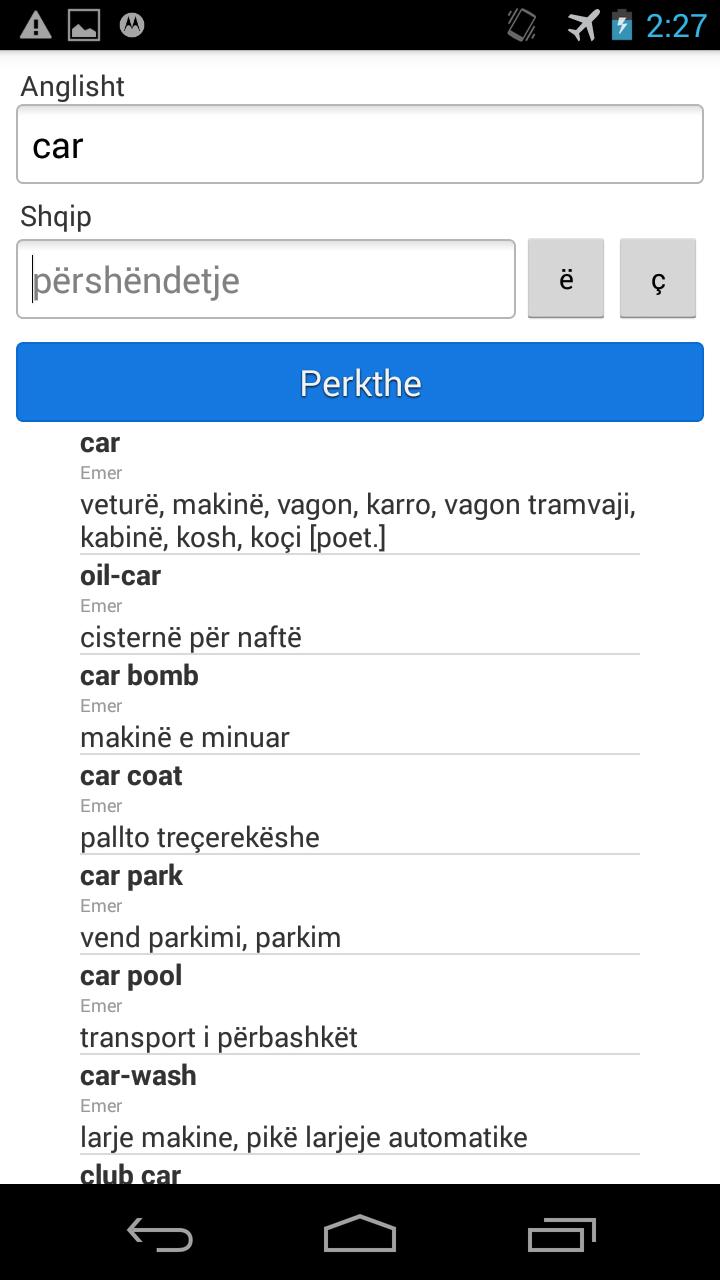
Task: Insert the ë character button
Action: (x=566, y=279)
